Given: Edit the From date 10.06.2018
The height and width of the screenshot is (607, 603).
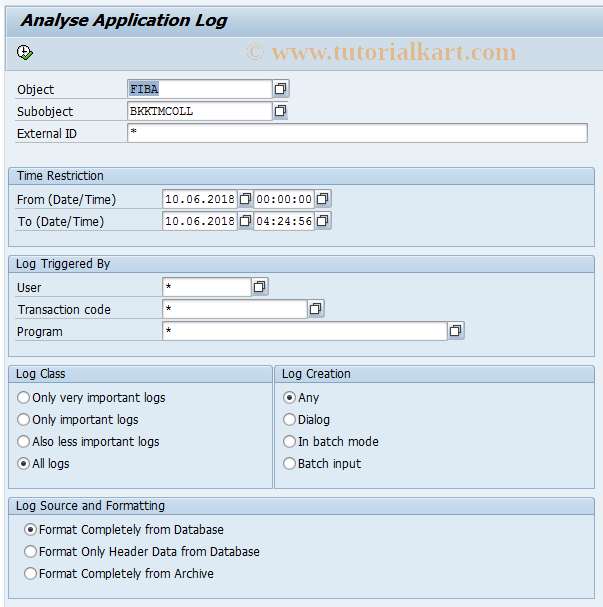Looking at the screenshot, I should point(200,199).
